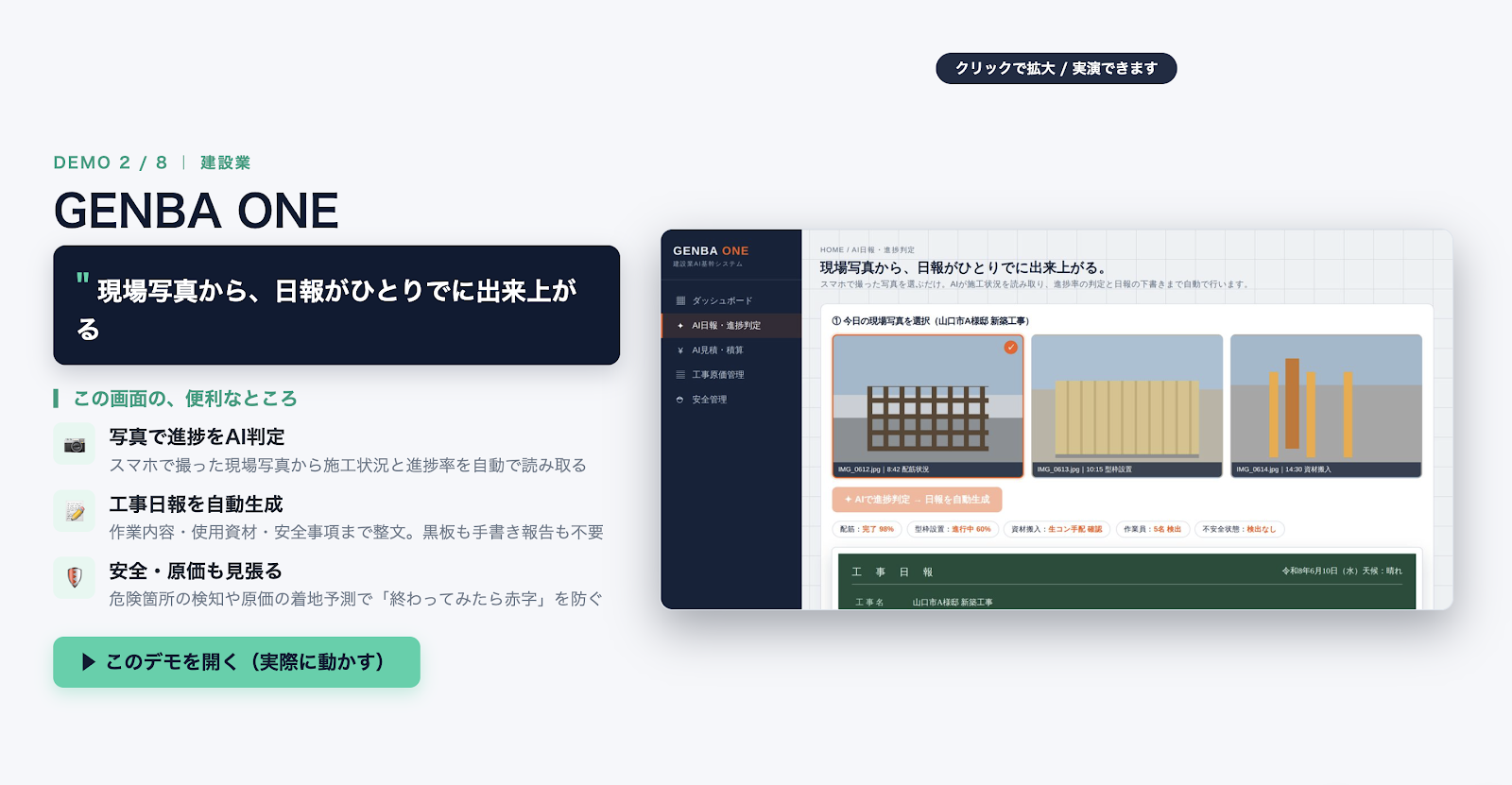Click the 工事日報を自動生成 feature title

click(x=196, y=504)
